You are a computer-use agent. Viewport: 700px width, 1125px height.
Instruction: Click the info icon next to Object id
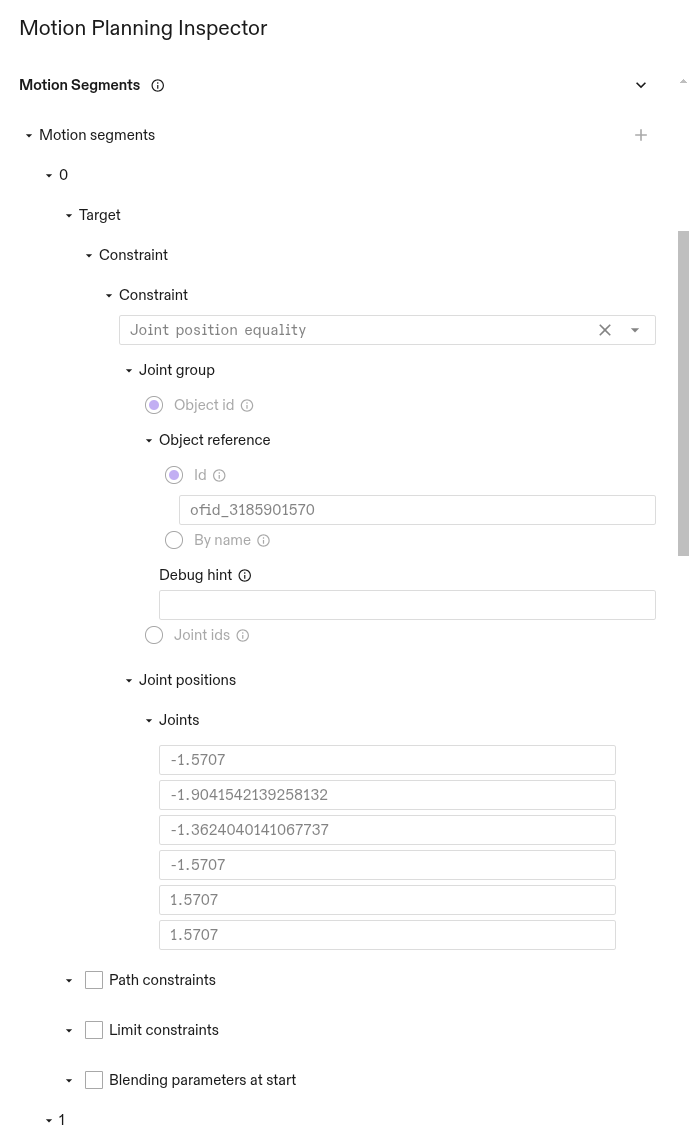pos(246,405)
